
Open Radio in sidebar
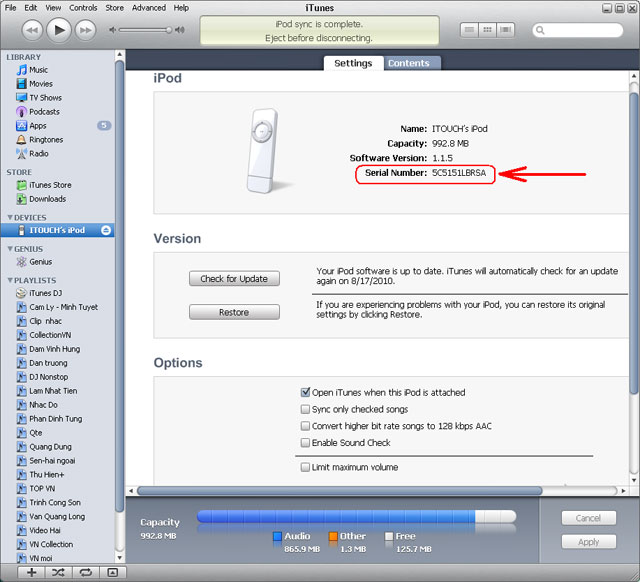[x=39, y=153]
